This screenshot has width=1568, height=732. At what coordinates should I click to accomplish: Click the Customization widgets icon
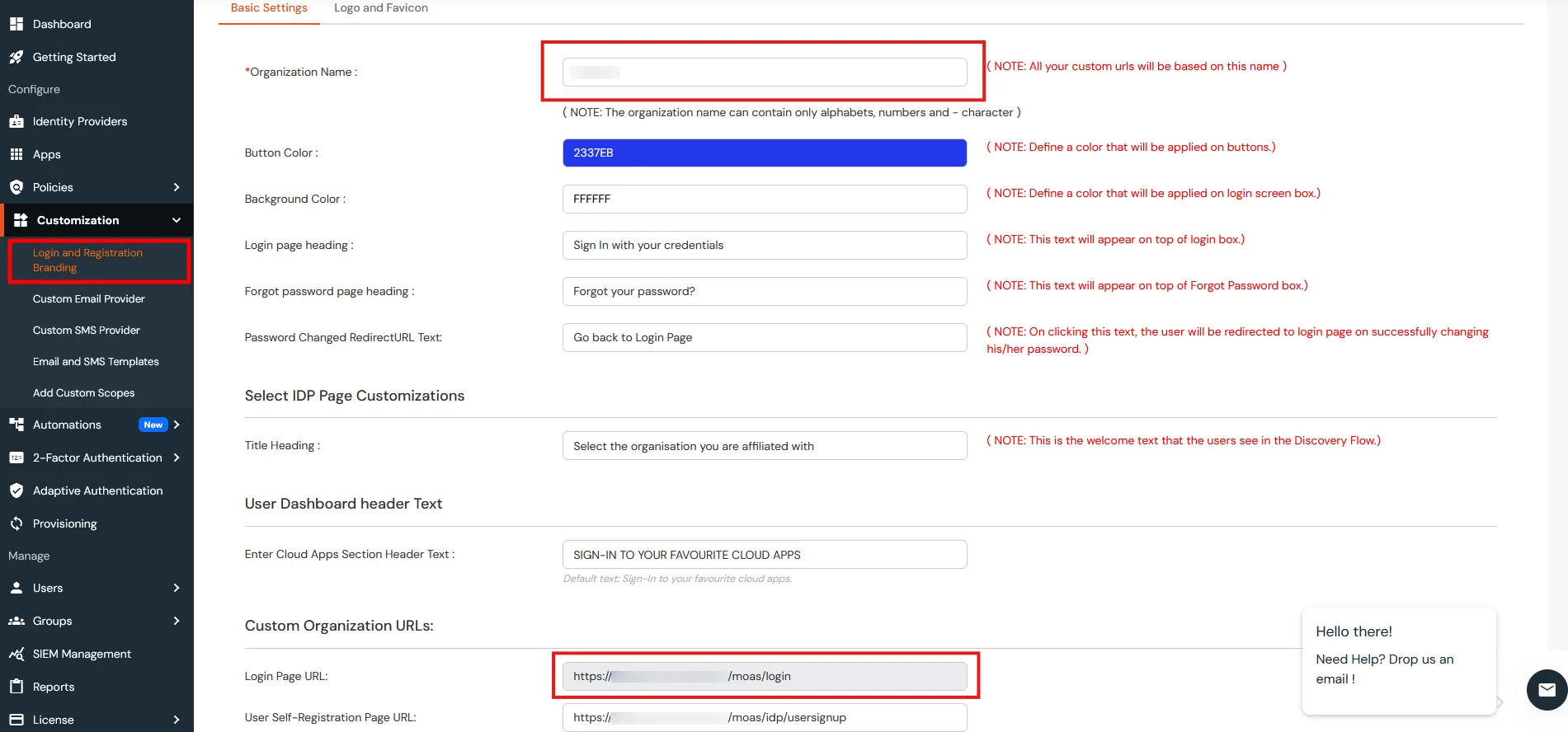tap(21, 220)
